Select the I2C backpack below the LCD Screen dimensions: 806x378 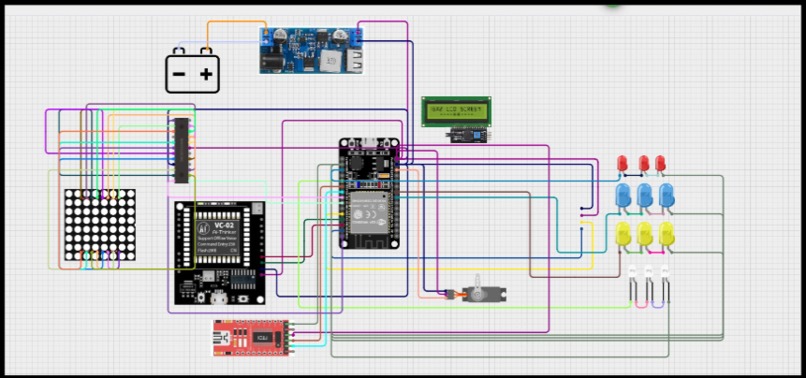pos(468,135)
